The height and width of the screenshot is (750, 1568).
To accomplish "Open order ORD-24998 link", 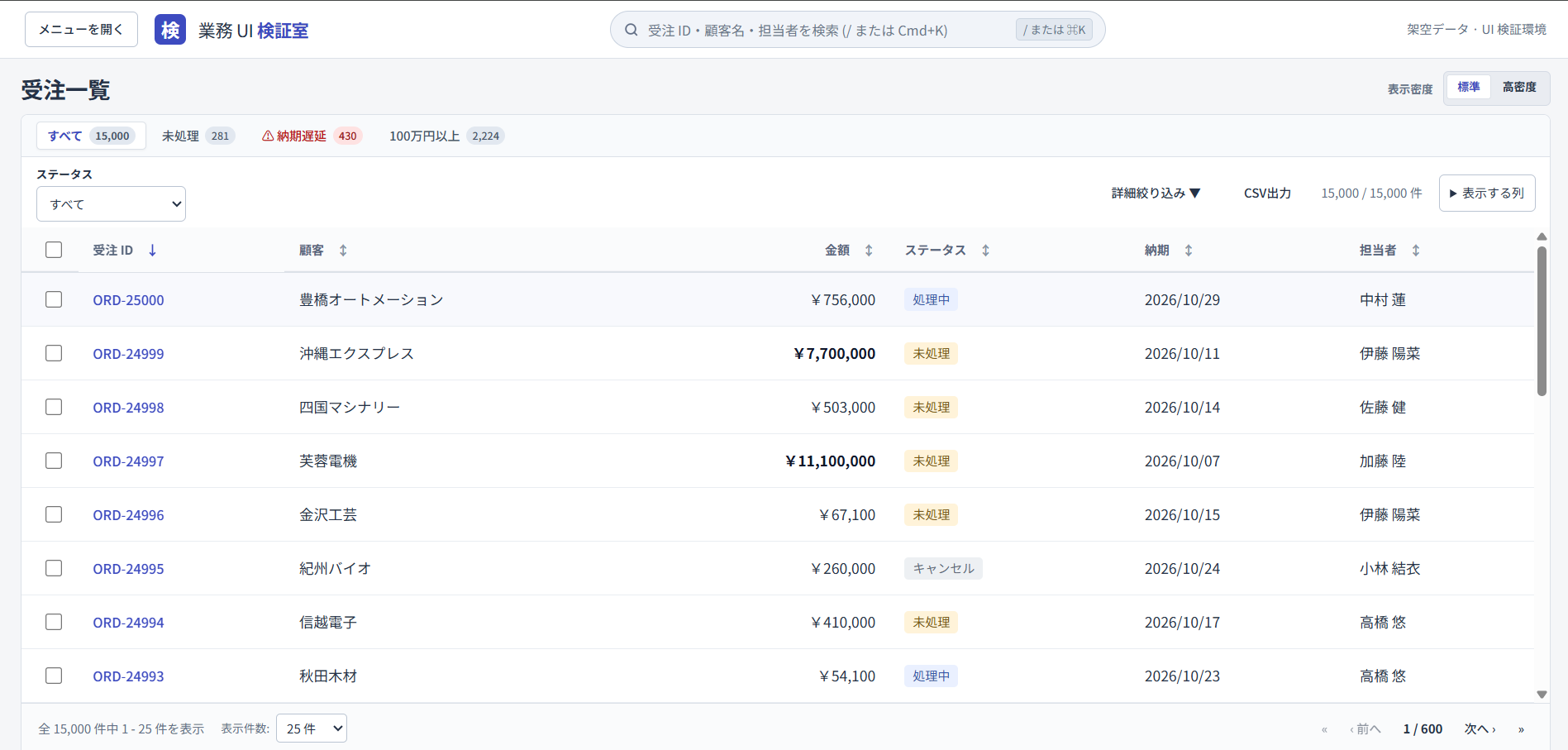I will (128, 408).
